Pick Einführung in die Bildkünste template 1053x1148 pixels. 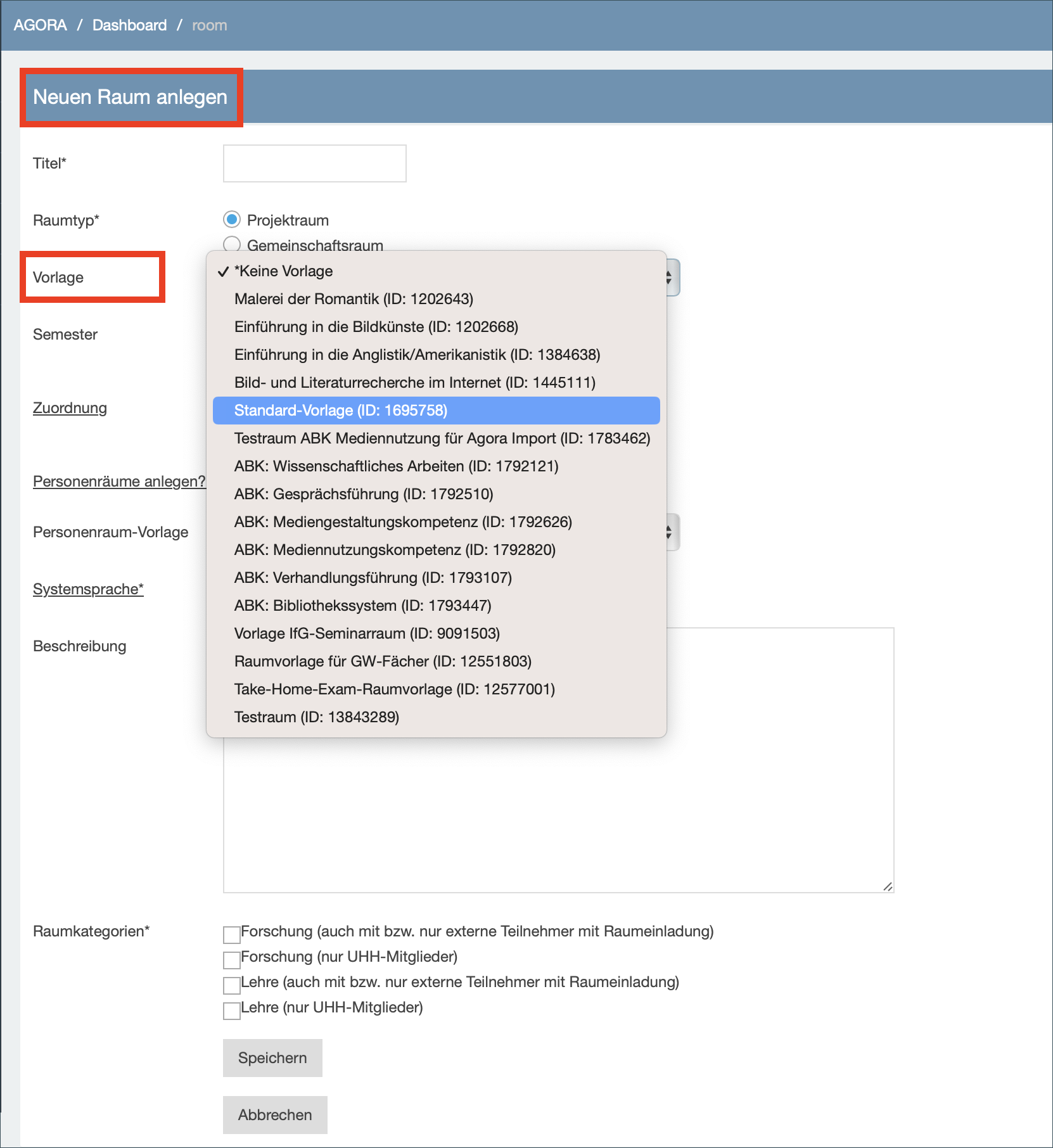coord(437,327)
